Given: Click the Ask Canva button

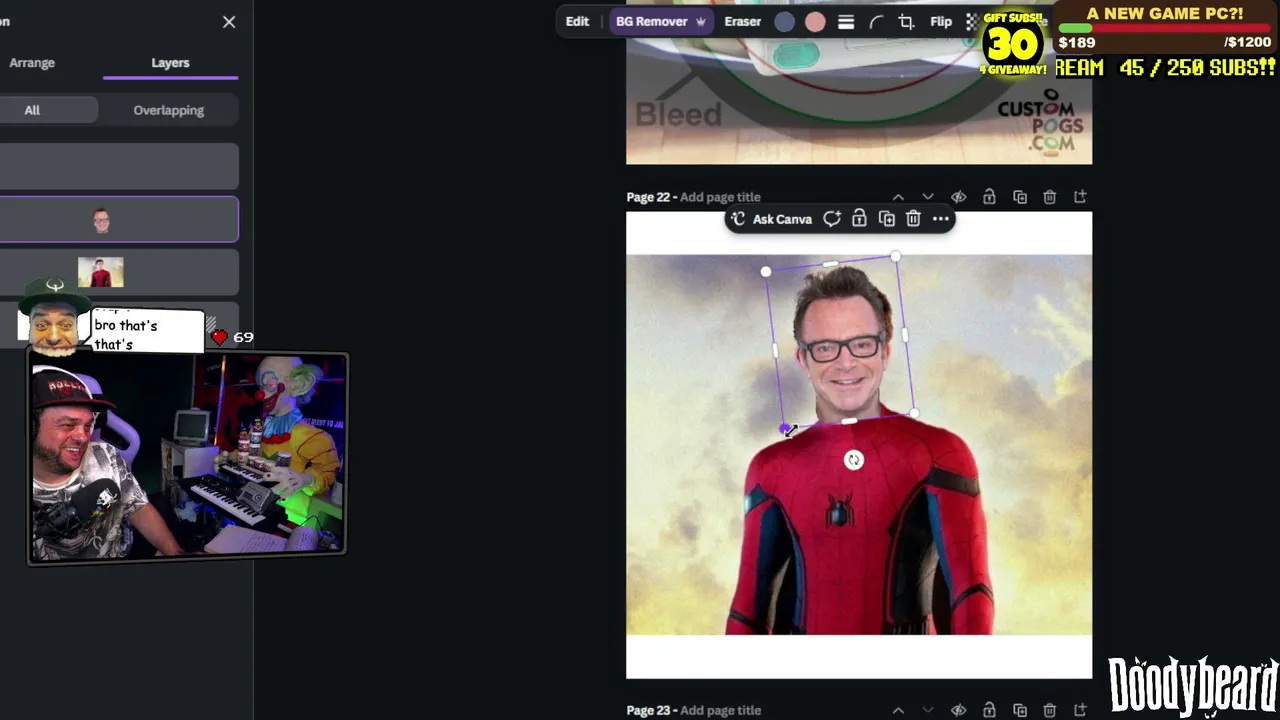Looking at the screenshot, I should point(771,219).
